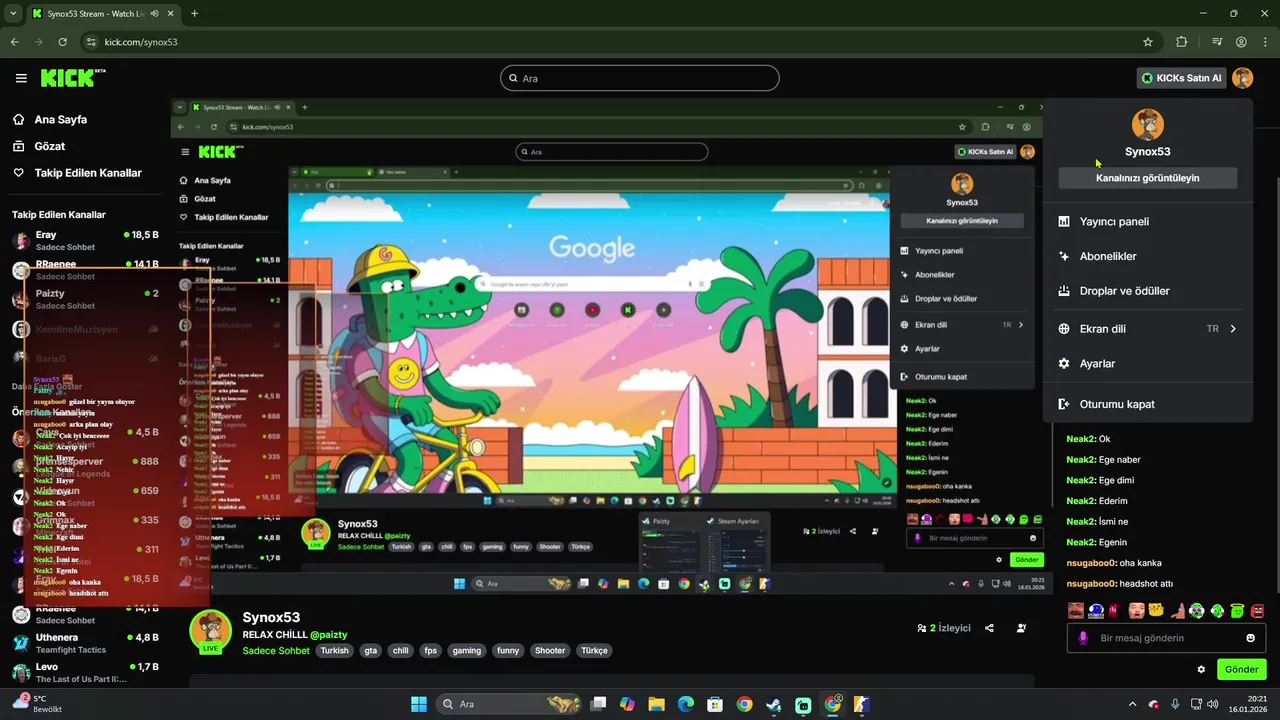Open emoji picker smiley in large chat input
The width and height of the screenshot is (1280, 720).
point(1250,638)
